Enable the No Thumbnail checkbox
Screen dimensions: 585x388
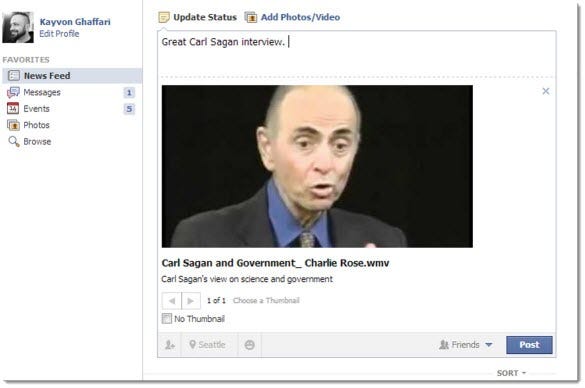tap(167, 319)
